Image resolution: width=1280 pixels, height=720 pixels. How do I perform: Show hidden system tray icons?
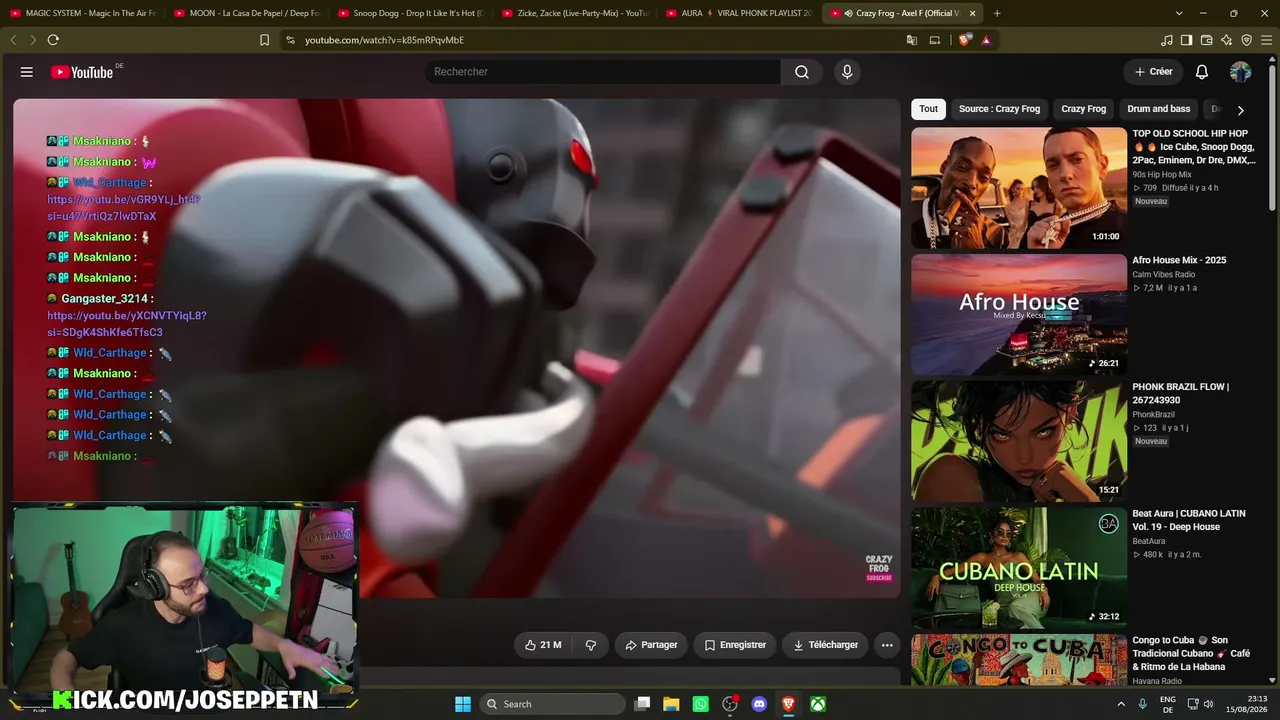(x=1122, y=704)
